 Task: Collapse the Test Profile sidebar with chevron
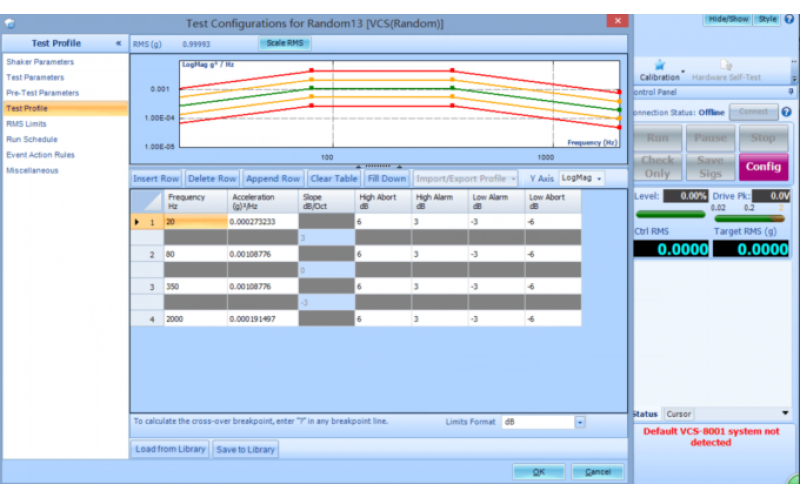click(x=119, y=44)
